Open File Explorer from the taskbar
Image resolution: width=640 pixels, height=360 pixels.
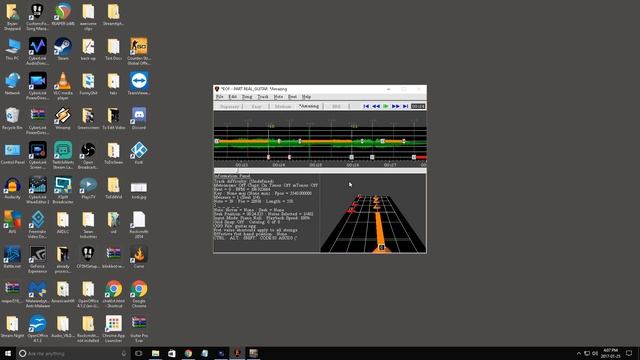click(156, 353)
